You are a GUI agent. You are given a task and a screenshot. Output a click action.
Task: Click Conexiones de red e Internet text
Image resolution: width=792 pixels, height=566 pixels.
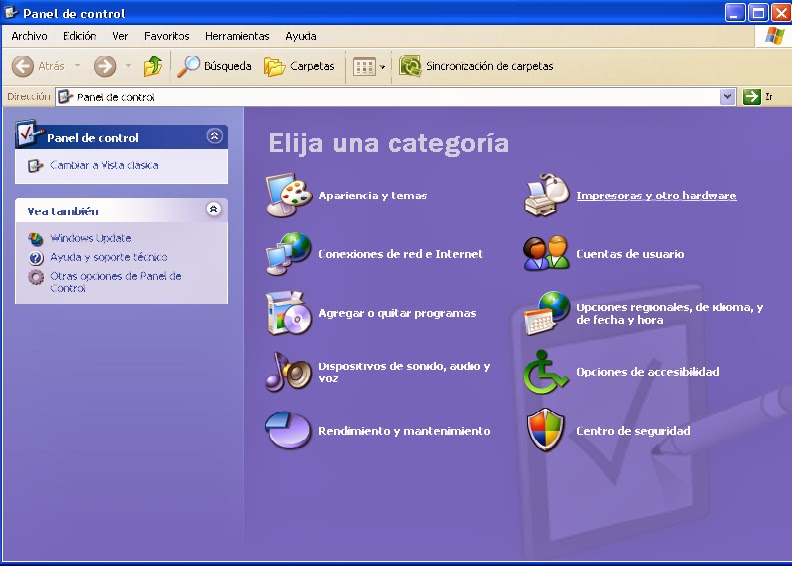coord(400,254)
